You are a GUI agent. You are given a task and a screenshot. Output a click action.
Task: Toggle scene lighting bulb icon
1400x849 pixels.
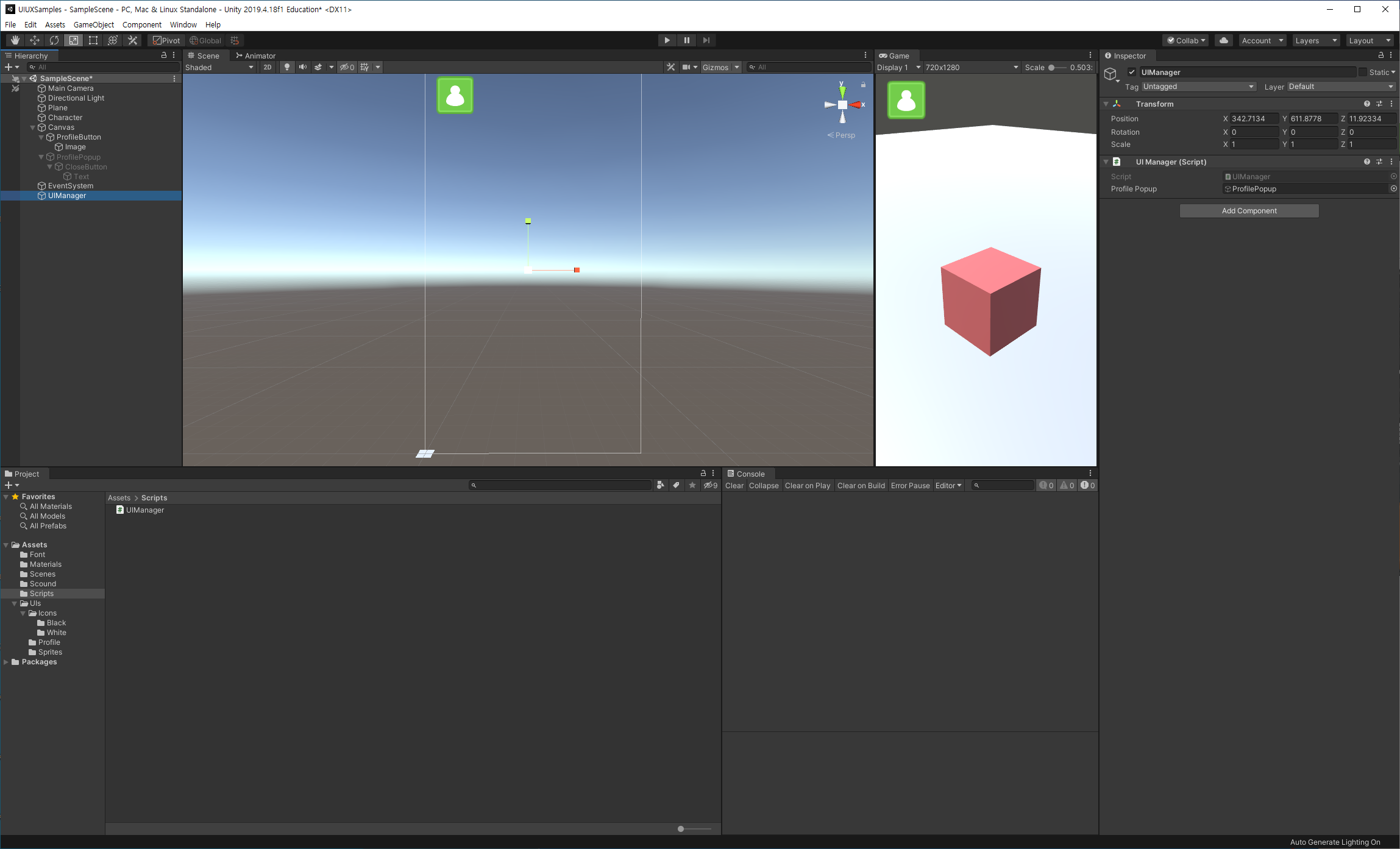click(x=286, y=67)
